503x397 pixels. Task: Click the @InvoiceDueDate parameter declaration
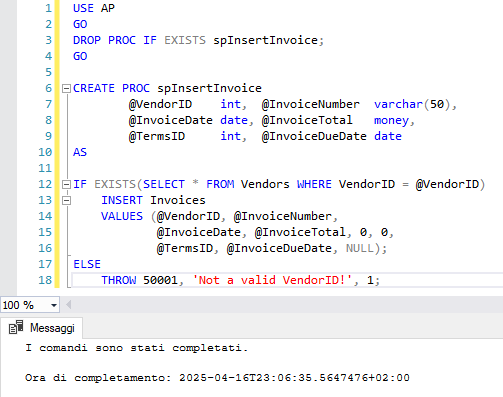(314, 136)
